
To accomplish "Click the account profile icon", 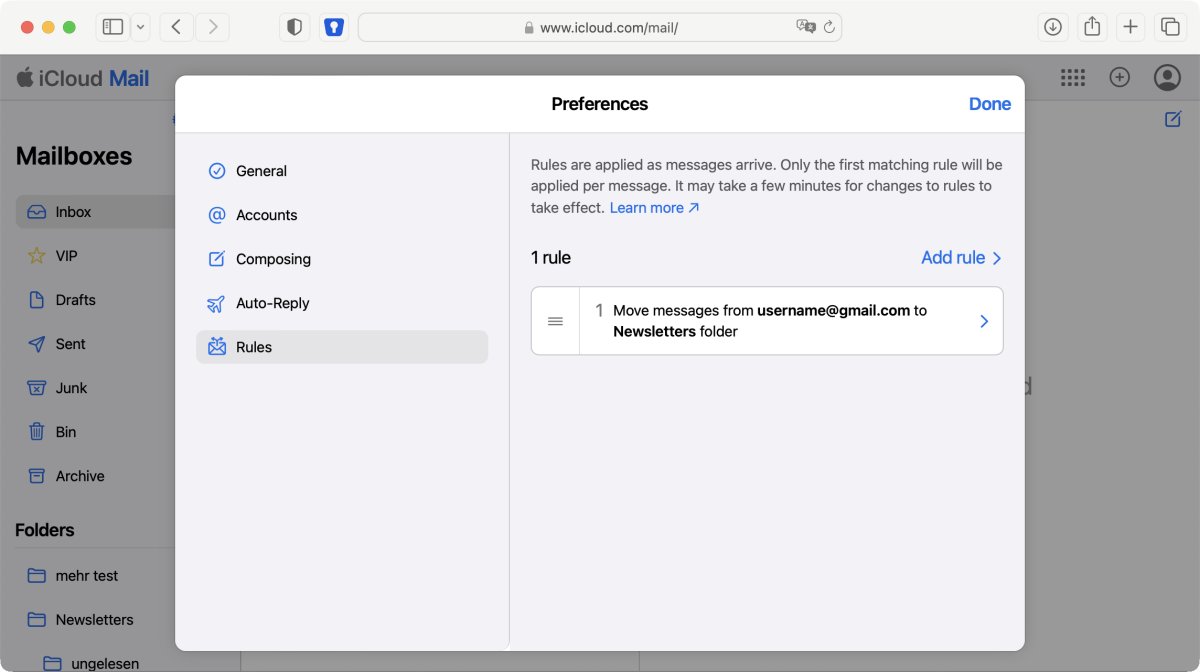I will point(1166,78).
